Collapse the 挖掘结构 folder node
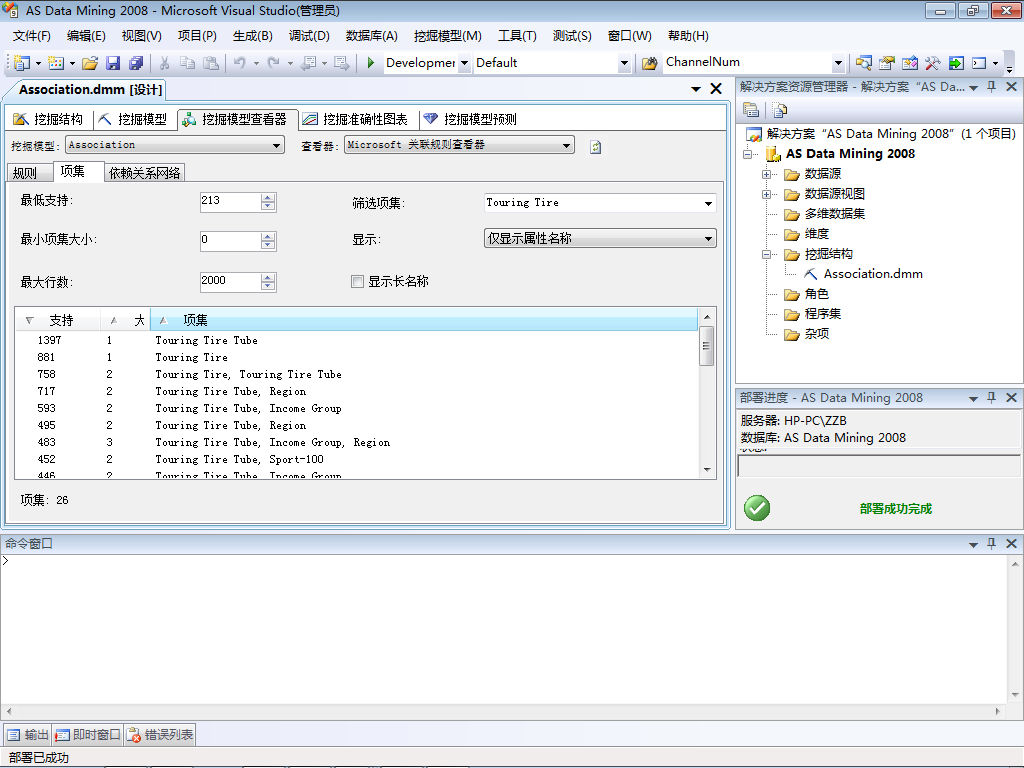1024x768 pixels. pyautogui.click(x=767, y=255)
